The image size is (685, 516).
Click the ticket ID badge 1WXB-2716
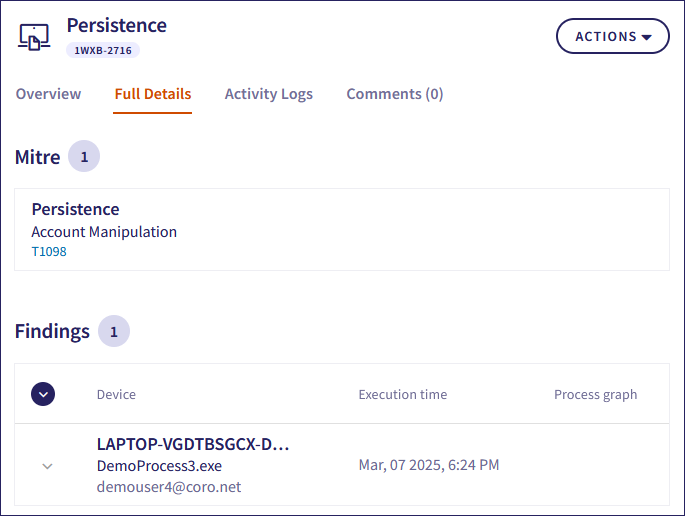click(x=104, y=50)
